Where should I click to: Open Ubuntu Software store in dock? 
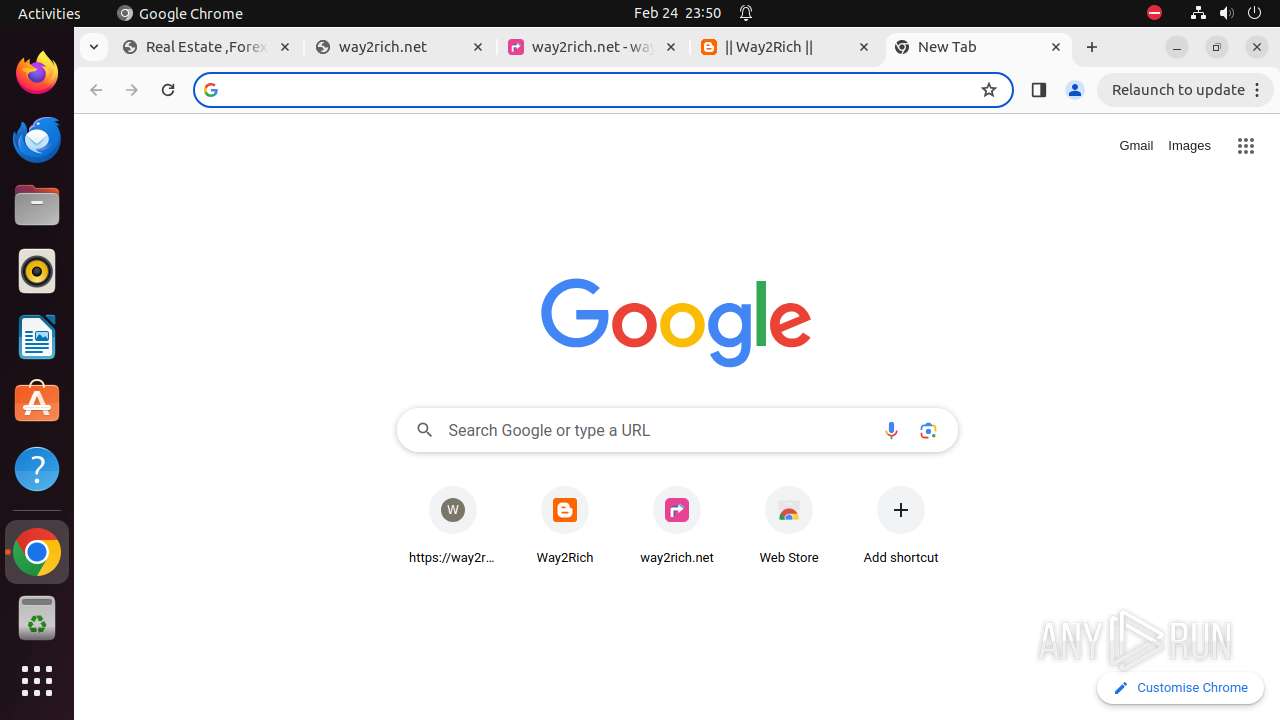coord(37,403)
